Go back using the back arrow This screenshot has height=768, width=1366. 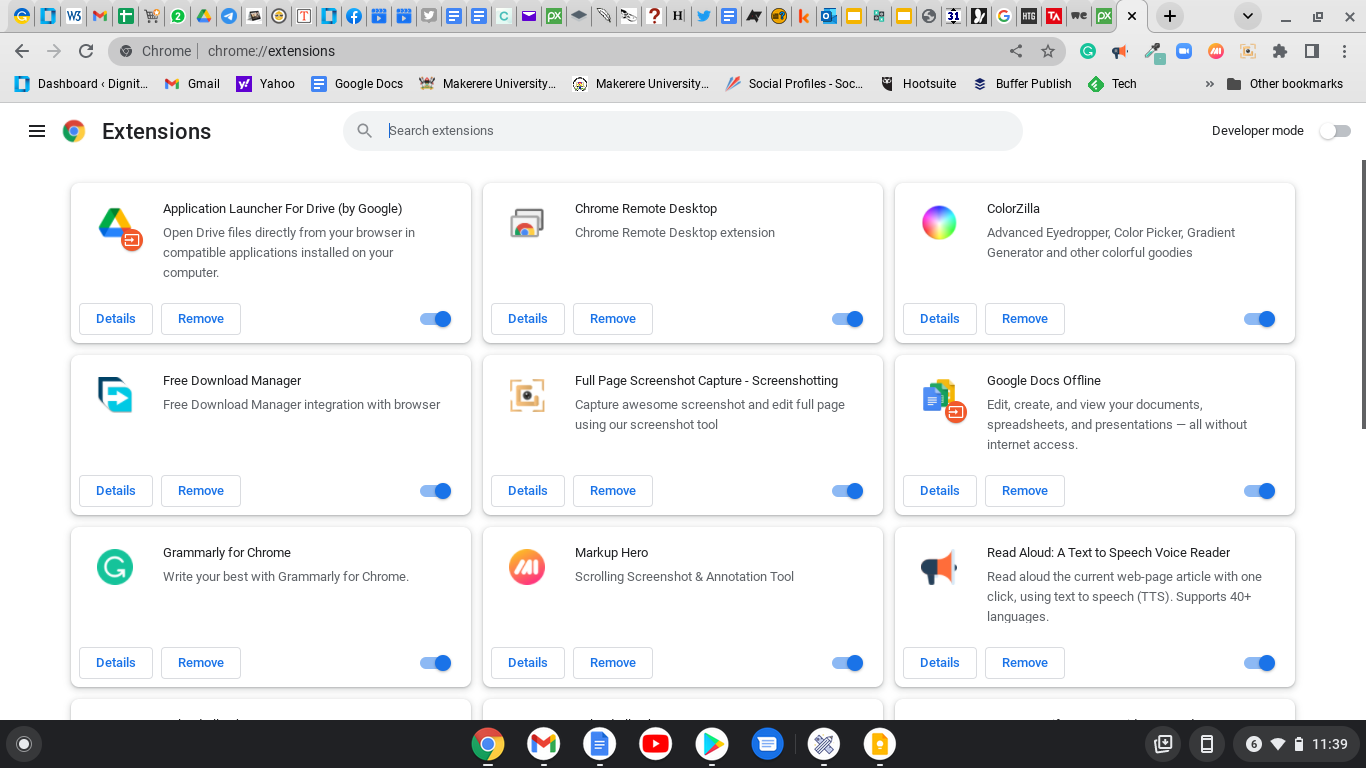[22, 51]
